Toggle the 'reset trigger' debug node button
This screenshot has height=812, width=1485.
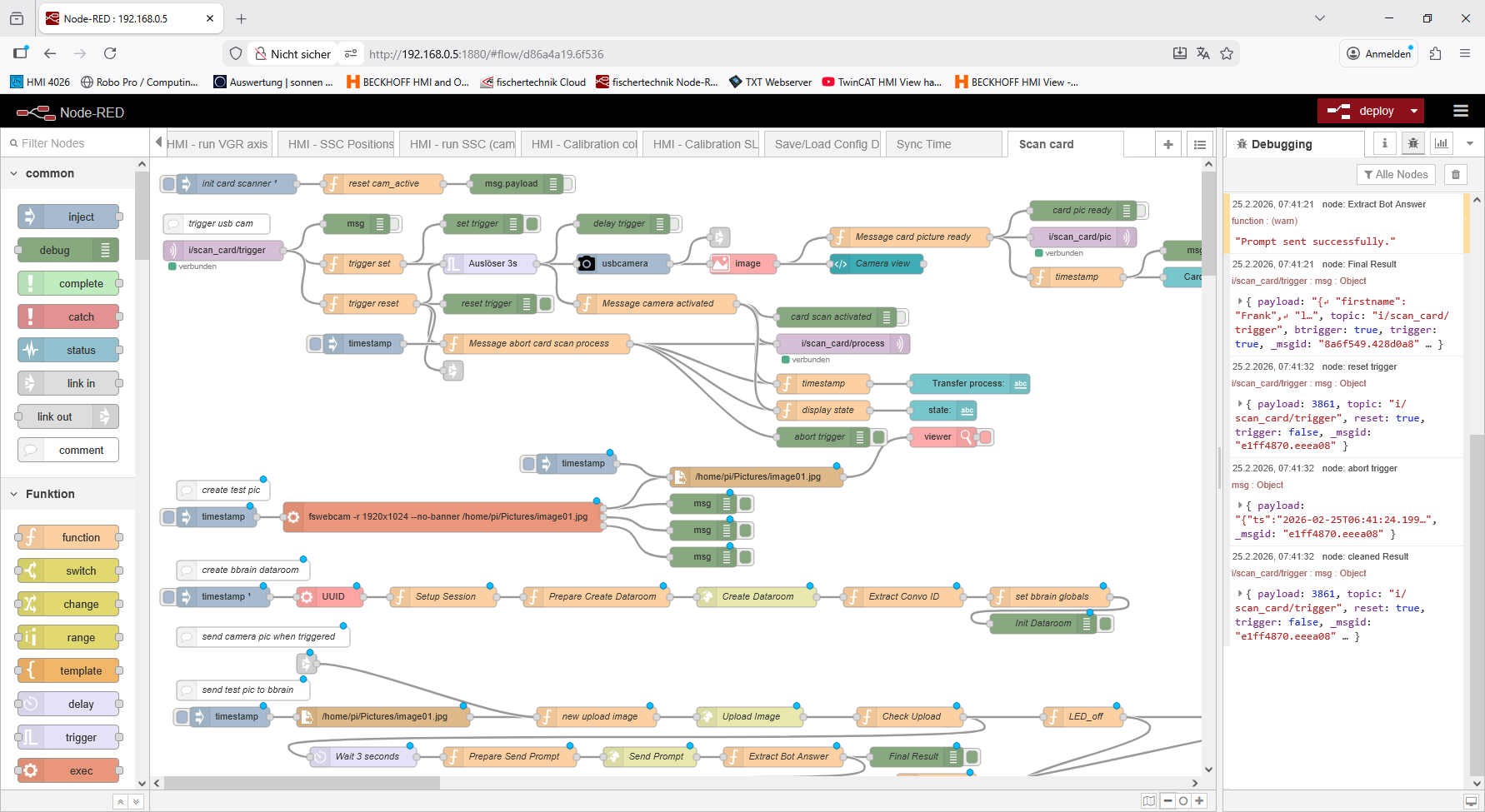(546, 304)
